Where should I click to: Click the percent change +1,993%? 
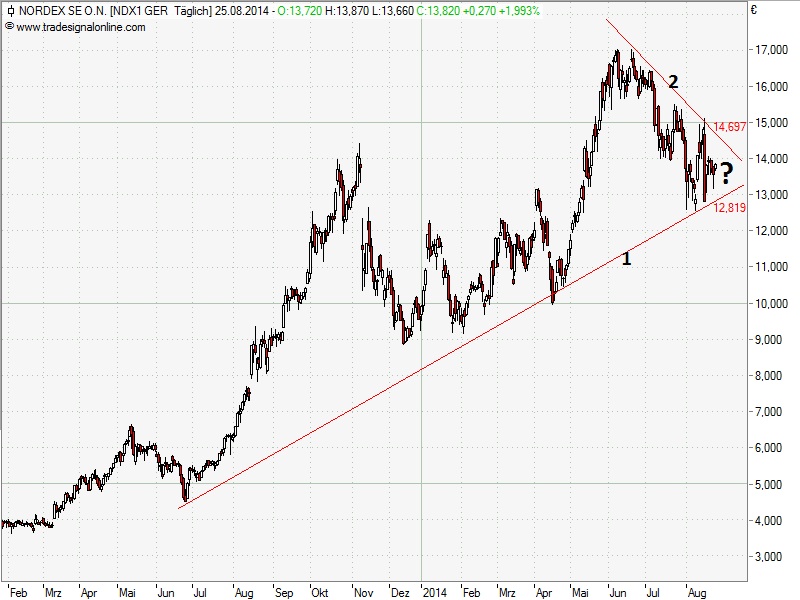click(x=519, y=11)
